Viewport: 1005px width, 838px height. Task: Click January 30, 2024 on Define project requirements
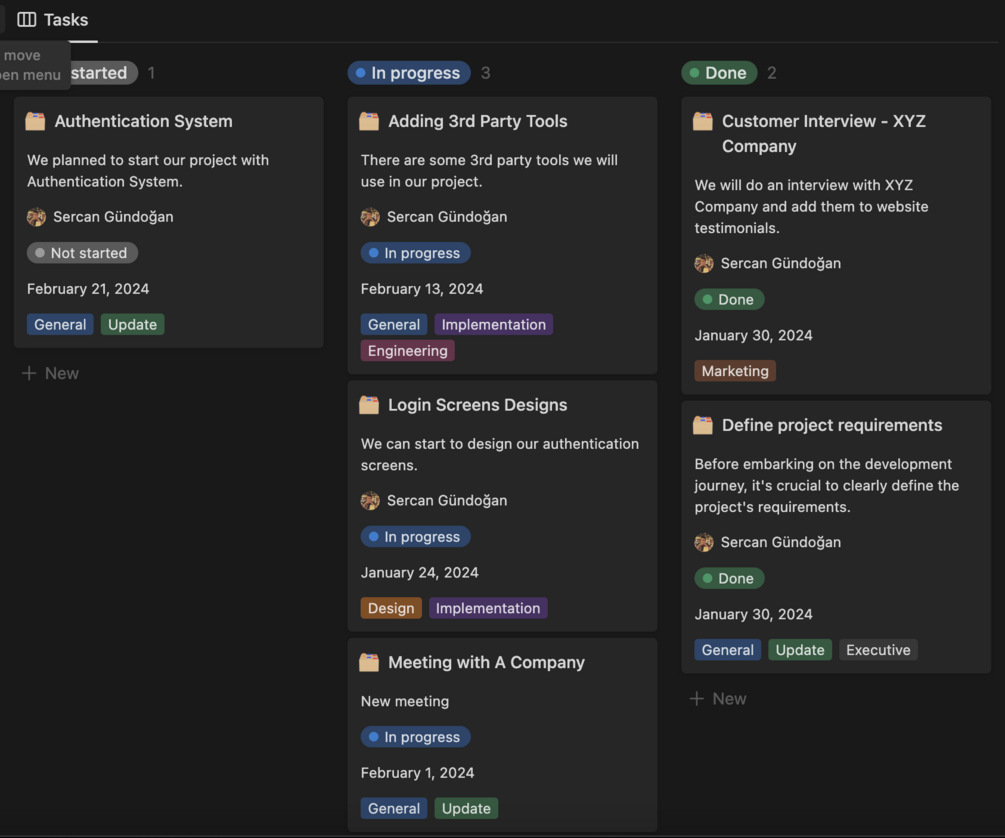point(753,614)
